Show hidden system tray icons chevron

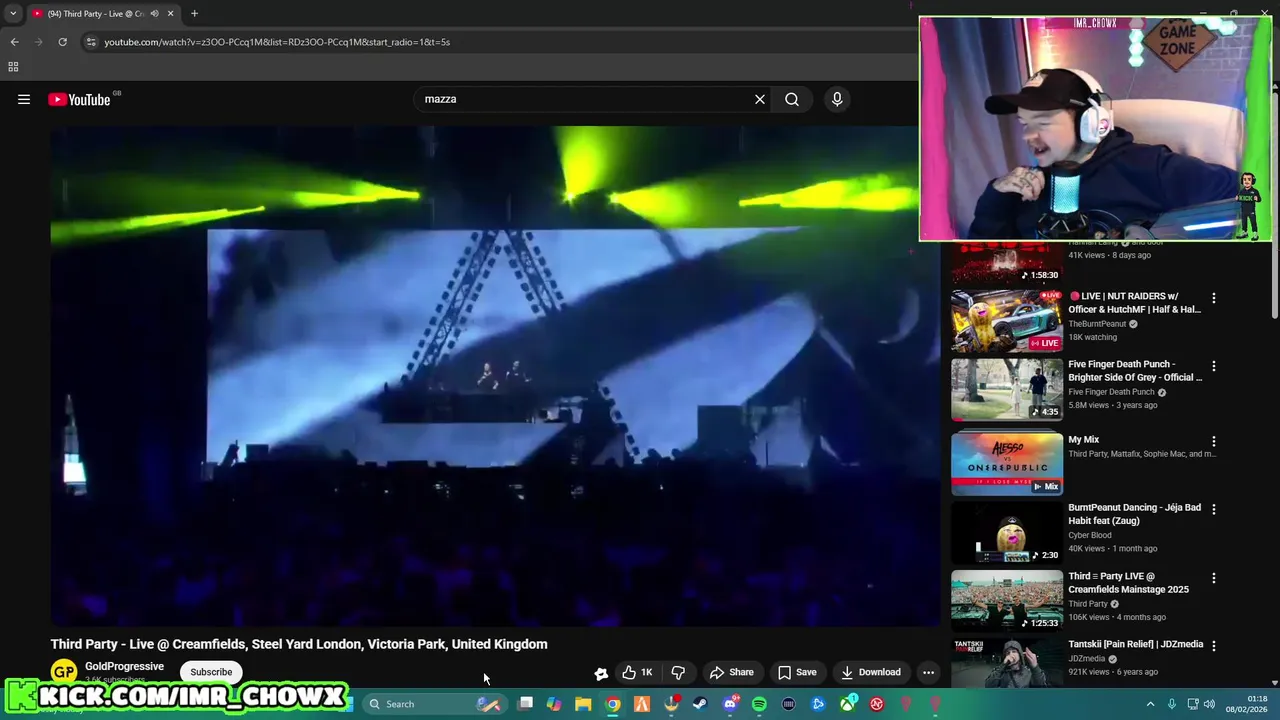[1150, 704]
